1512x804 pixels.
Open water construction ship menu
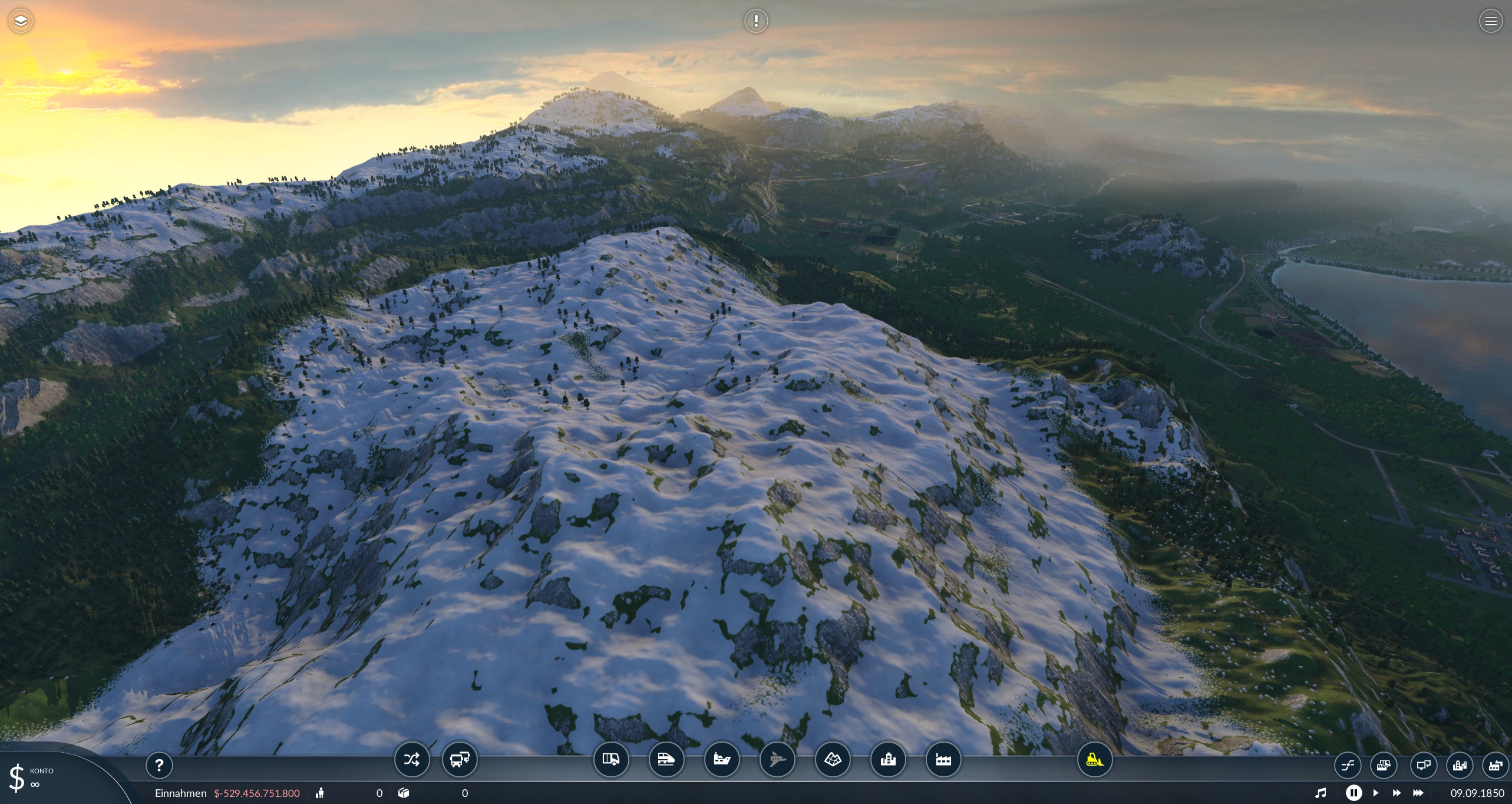pos(722,759)
